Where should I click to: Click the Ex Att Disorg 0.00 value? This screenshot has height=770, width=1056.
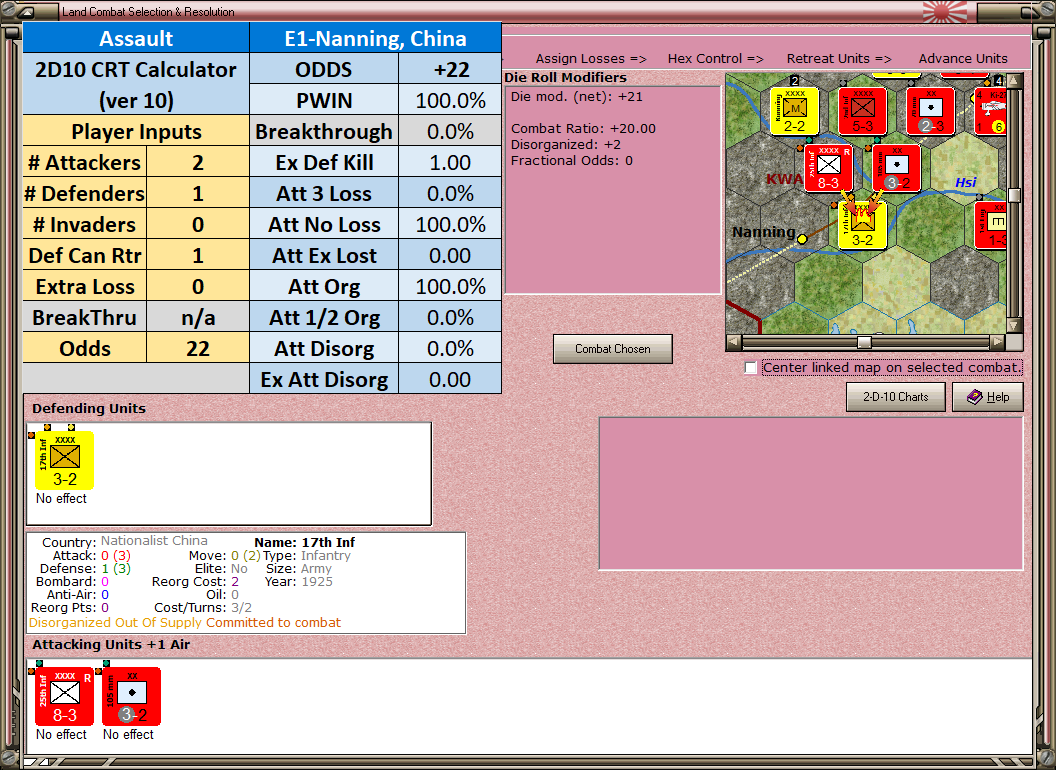pos(450,379)
